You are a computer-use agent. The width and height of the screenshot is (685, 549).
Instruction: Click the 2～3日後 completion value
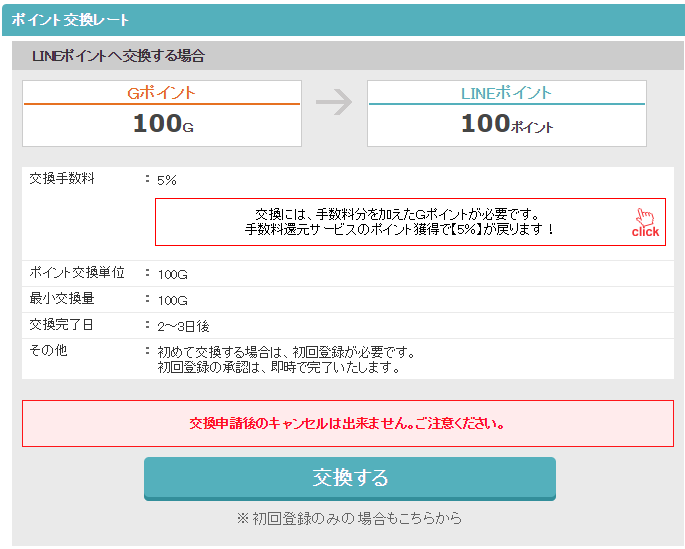click(x=183, y=326)
